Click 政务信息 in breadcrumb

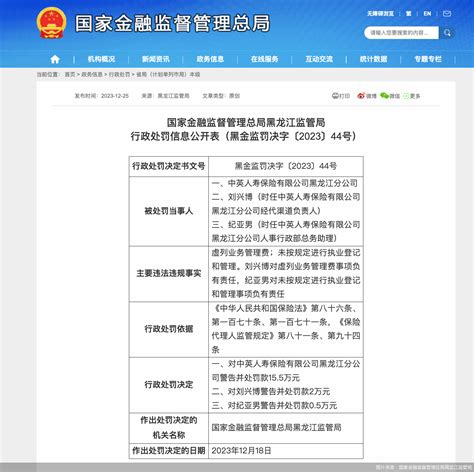92,75
